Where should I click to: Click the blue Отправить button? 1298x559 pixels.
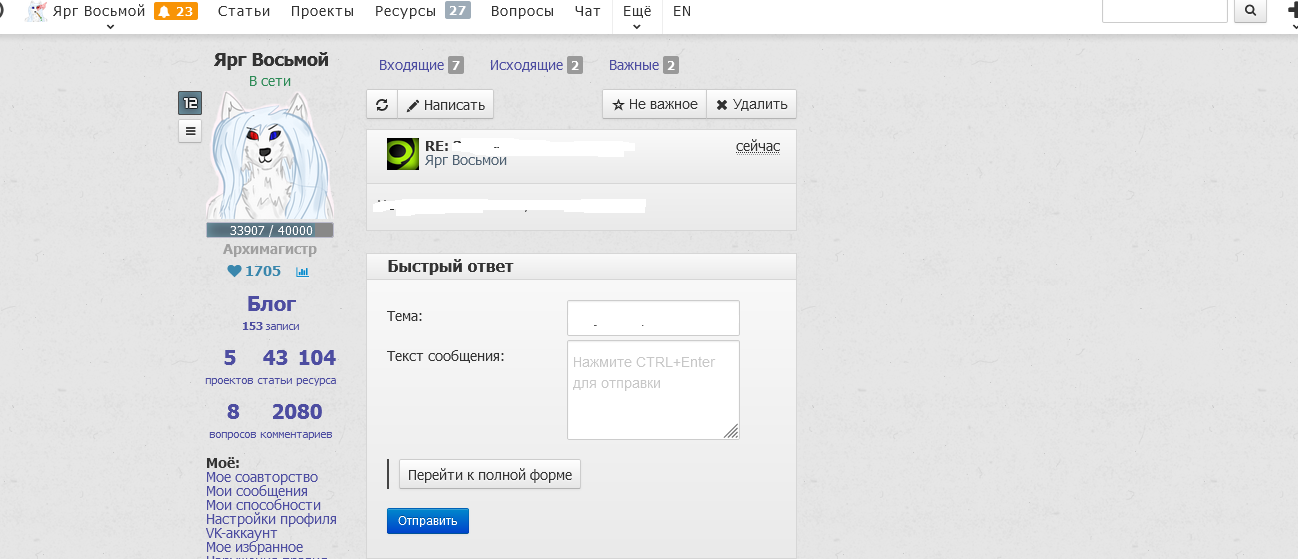428,521
